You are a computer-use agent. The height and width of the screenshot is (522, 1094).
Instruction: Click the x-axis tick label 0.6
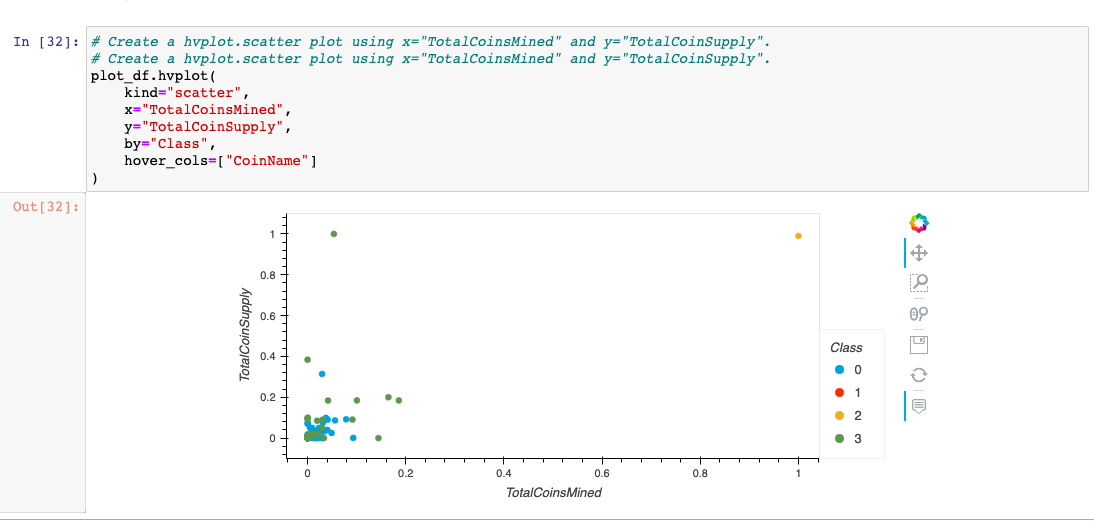tap(602, 472)
